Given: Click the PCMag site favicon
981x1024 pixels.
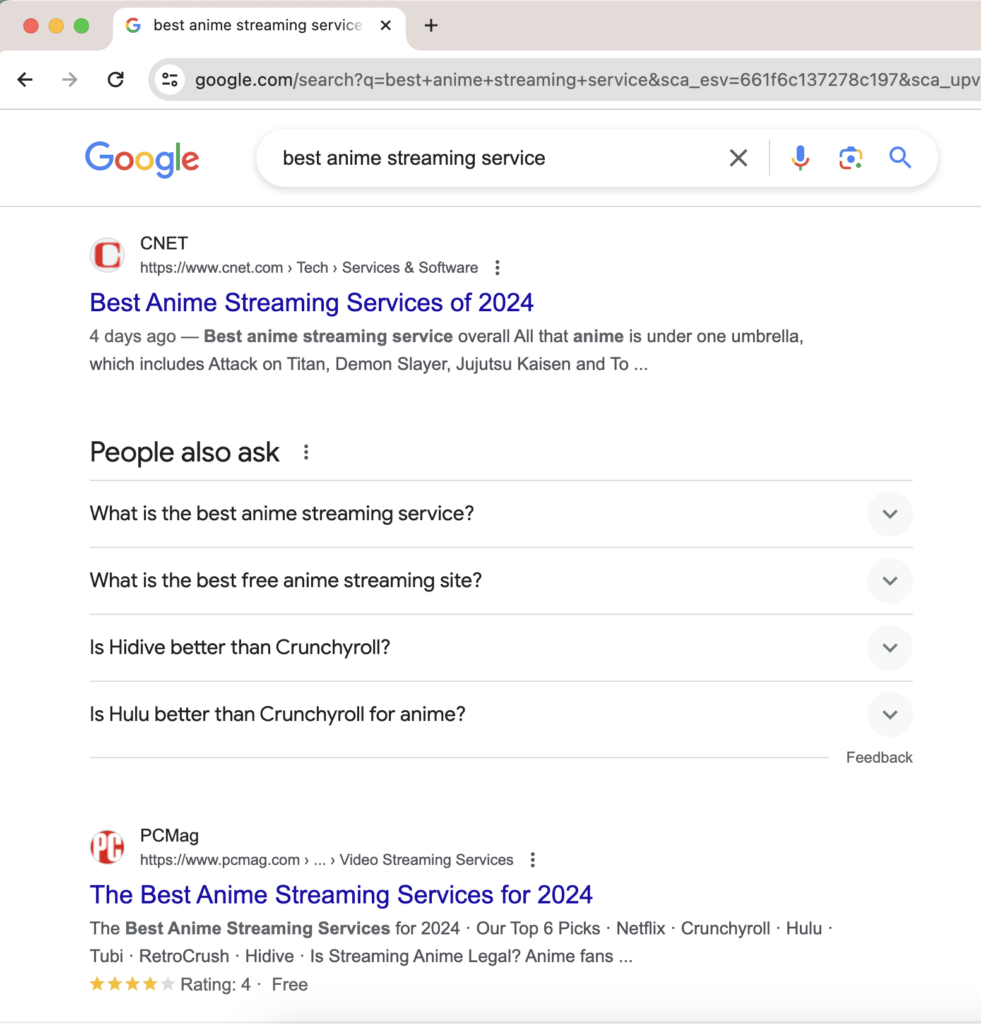Looking at the screenshot, I should click(x=107, y=846).
